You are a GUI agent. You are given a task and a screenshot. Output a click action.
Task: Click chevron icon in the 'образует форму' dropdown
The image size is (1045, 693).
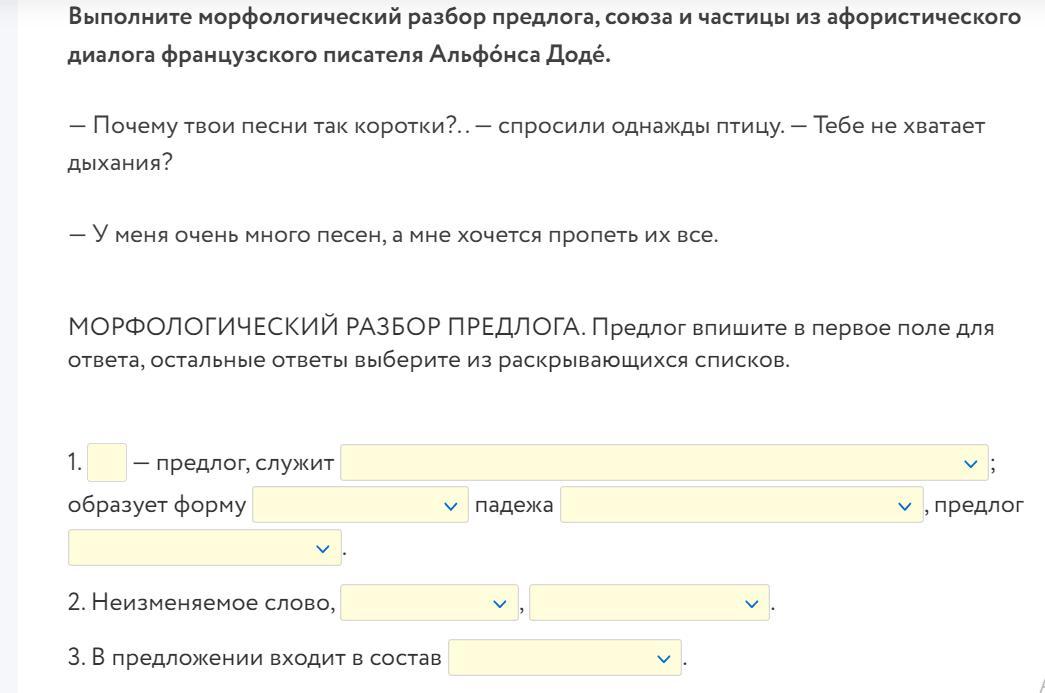pos(450,506)
